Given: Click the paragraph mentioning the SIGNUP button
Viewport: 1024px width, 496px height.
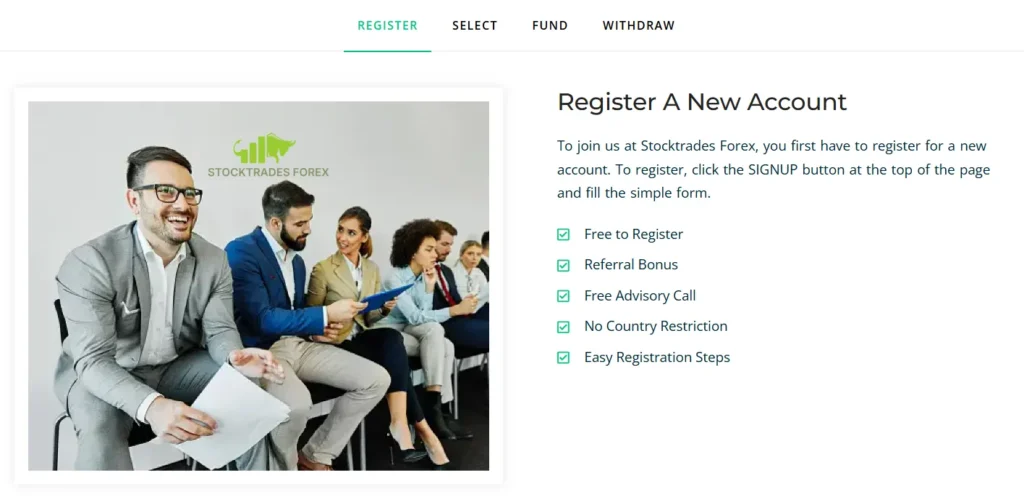Looking at the screenshot, I should tap(773, 169).
